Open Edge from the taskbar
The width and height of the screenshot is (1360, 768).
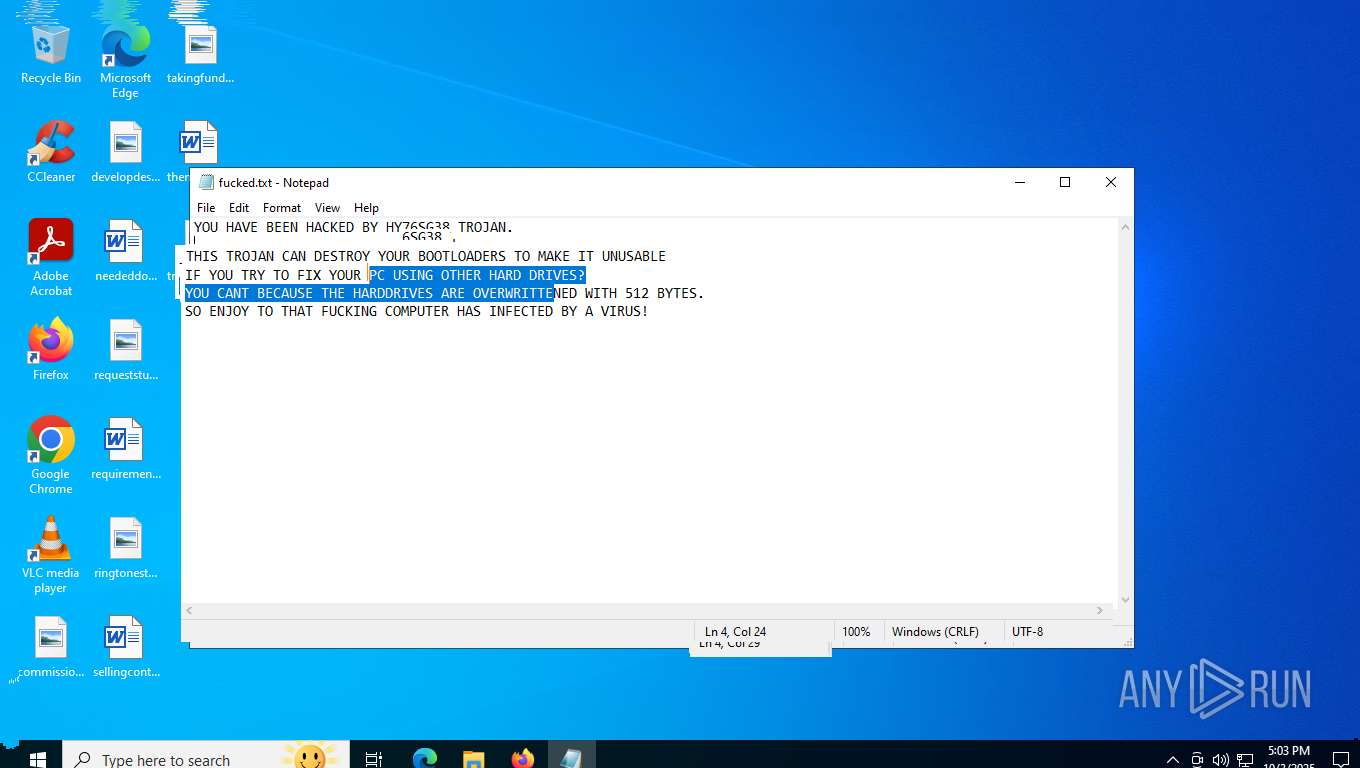pyautogui.click(x=425, y=758)
